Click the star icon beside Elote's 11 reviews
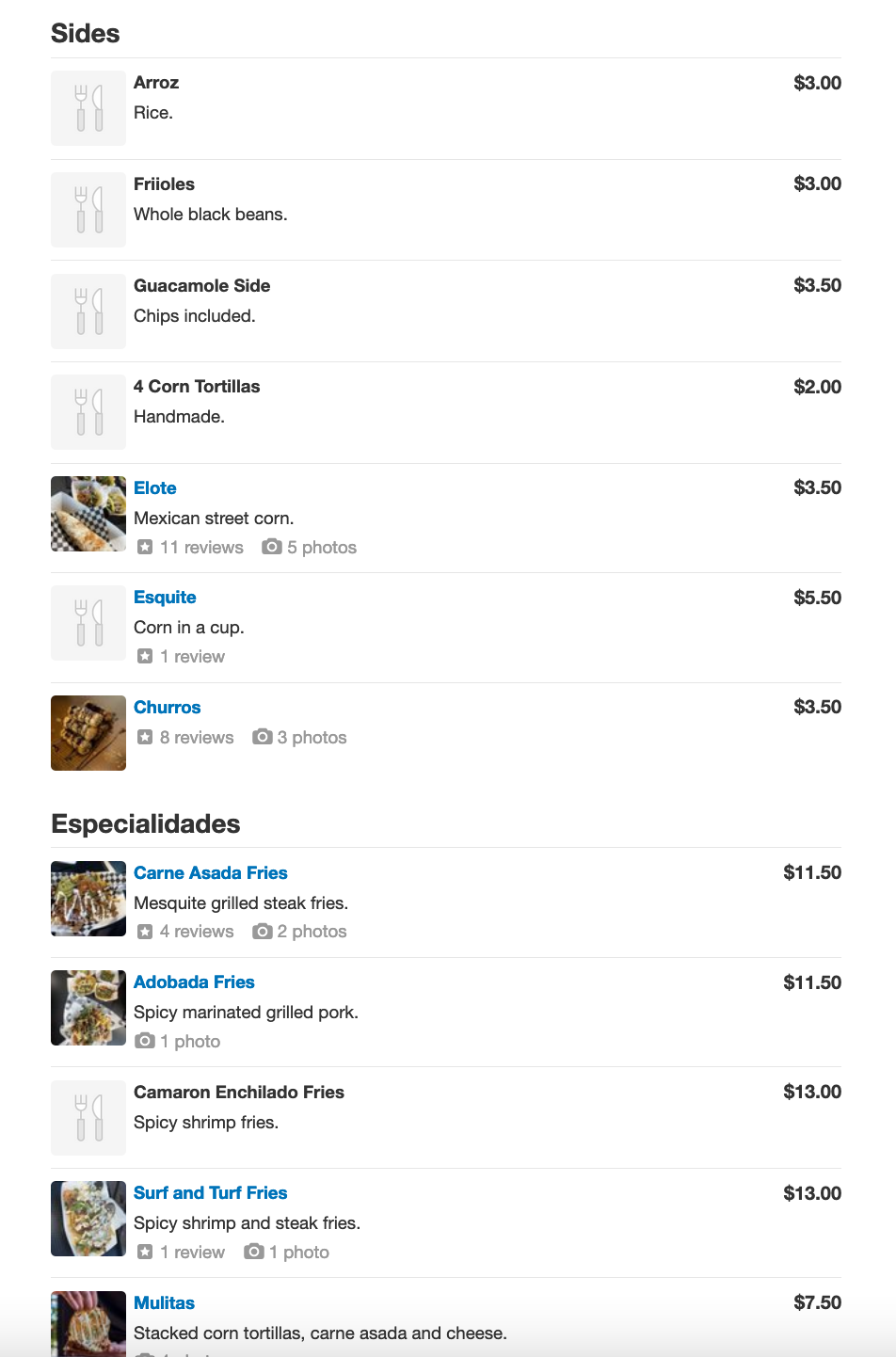This screenshot has height=1357, width=896. pyautogui.click(x=145, y=547)
